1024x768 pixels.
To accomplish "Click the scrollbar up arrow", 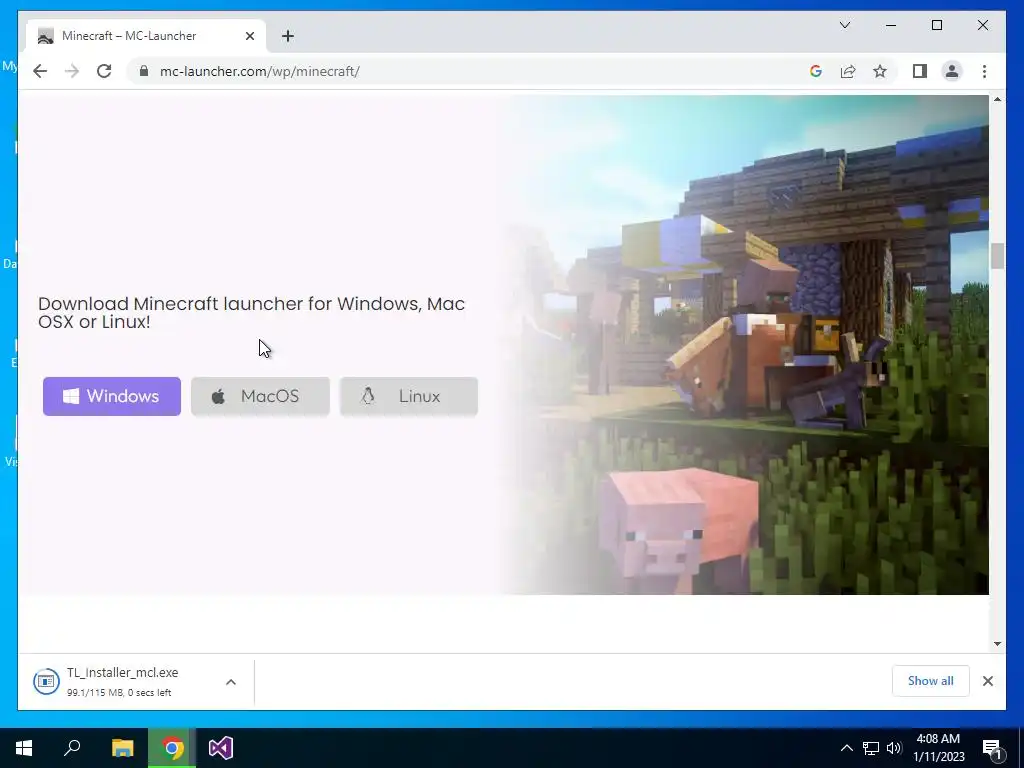I will tap(997, 99).
